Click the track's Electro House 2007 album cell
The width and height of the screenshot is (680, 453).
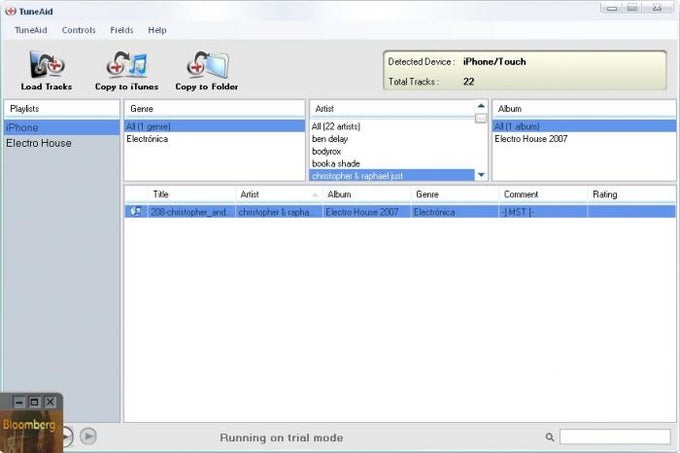(367, 212)
